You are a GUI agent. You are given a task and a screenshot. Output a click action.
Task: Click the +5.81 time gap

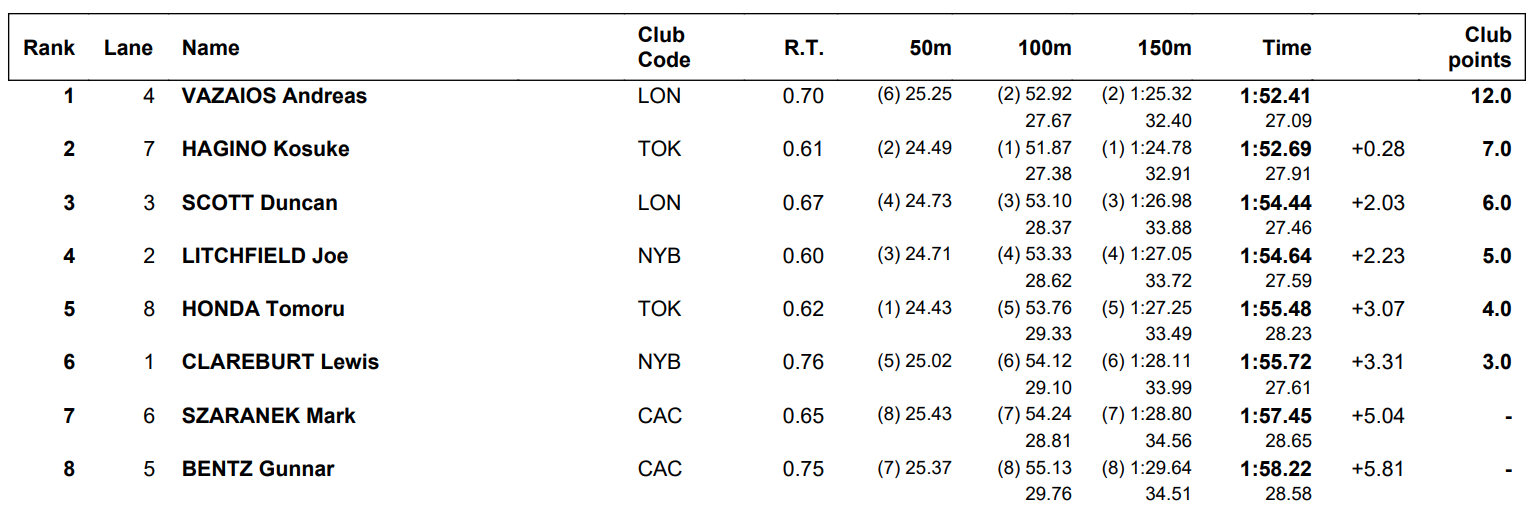pyautogui.click(x=1377, y=469)
